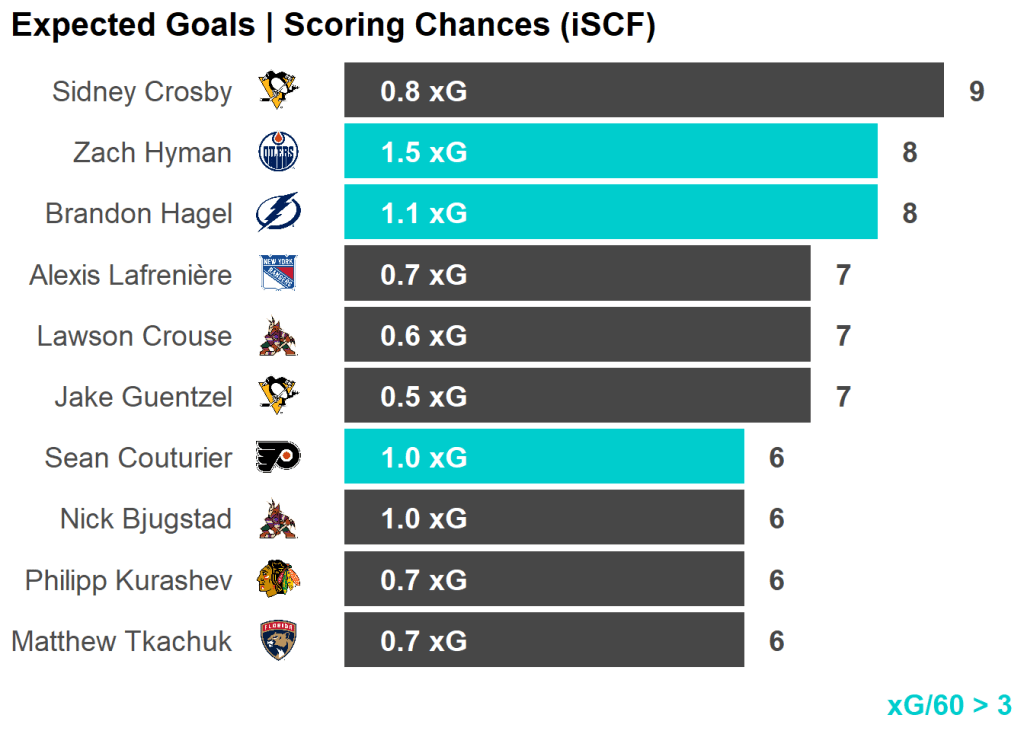Select the Philipp Kurashev player name
Viewport: 1024px width, 731px height.
[128, 580]
